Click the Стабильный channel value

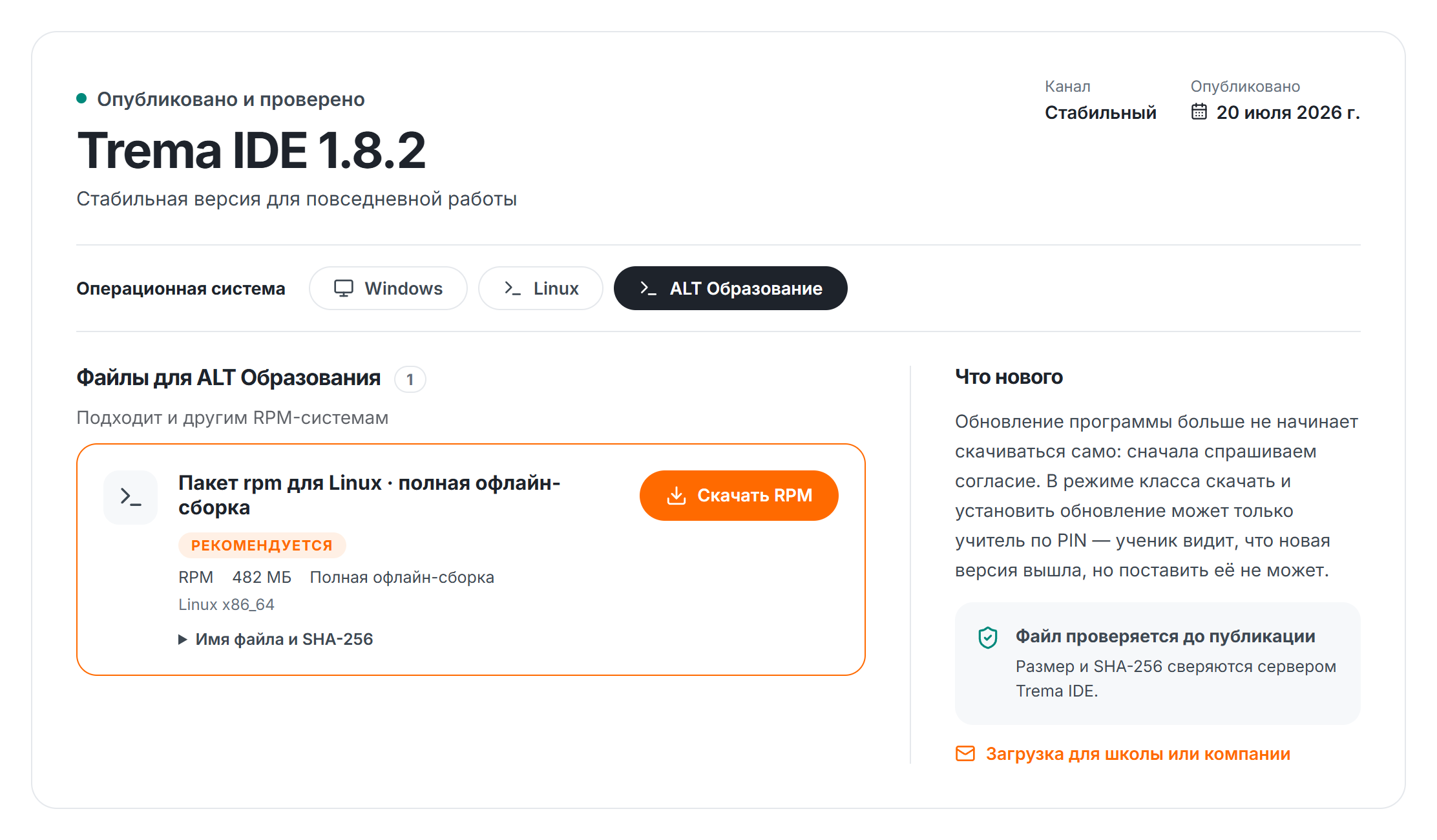[1100, 112]
